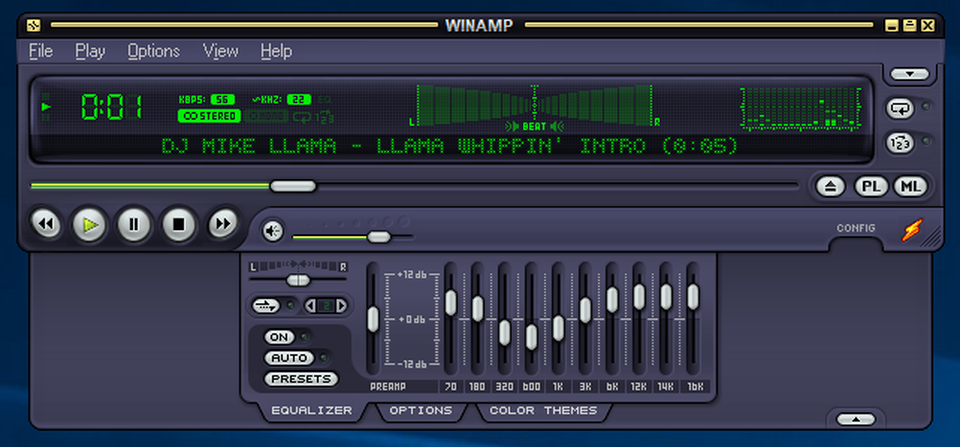
Task: Increase crossfade seconds with the right arrow
Action: tap(341, 305)
